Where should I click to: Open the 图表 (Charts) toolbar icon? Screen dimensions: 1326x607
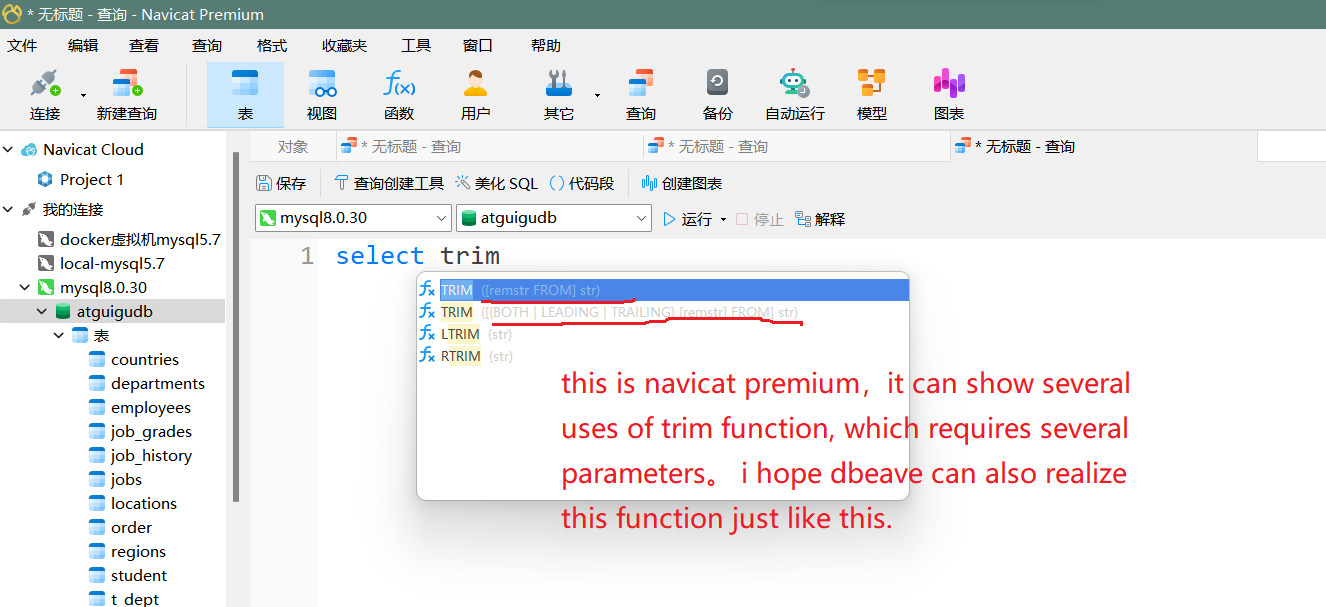pos(948,92)
